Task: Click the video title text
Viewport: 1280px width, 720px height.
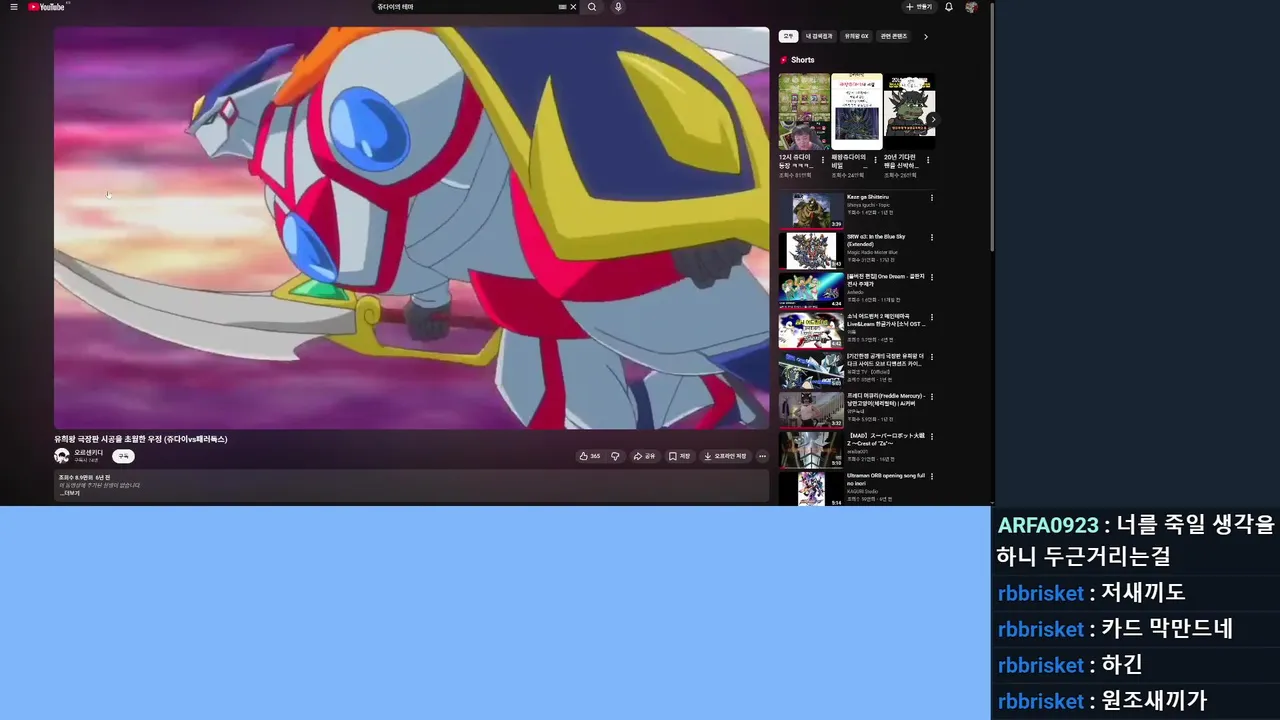Action: coord(141,439)
